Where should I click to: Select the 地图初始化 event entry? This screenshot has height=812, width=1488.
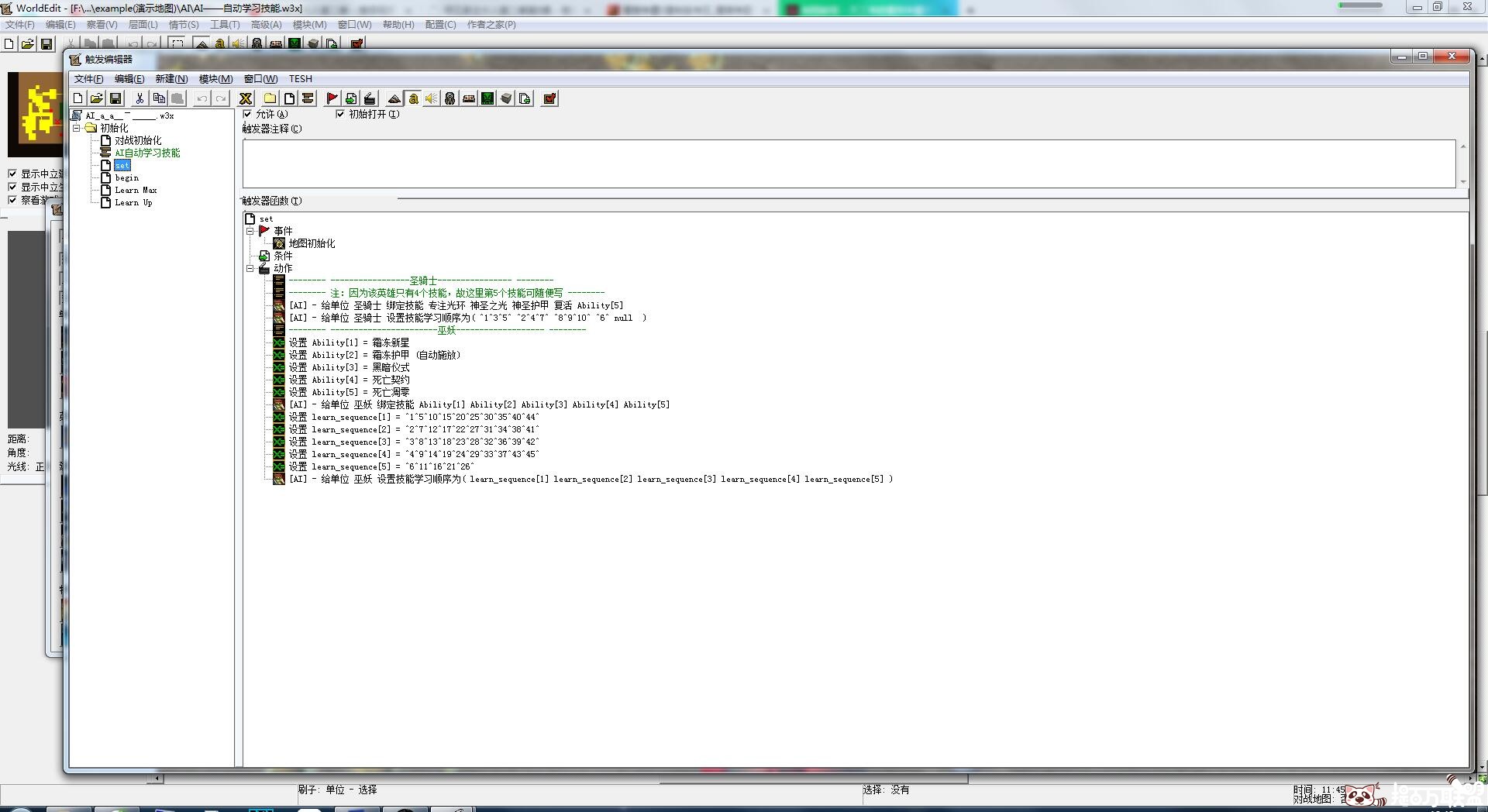pyautogui.click(x=312, y=243)
